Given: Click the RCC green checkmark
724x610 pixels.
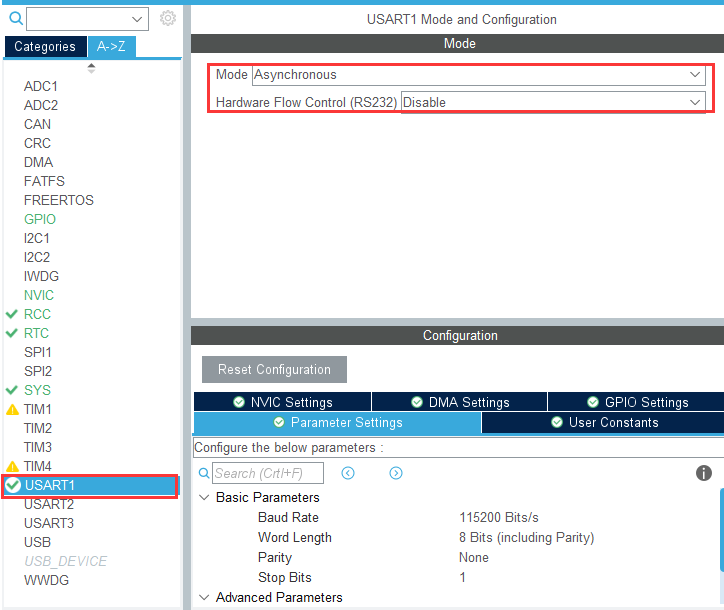Looking at the screenshot, I should (12, 314).
